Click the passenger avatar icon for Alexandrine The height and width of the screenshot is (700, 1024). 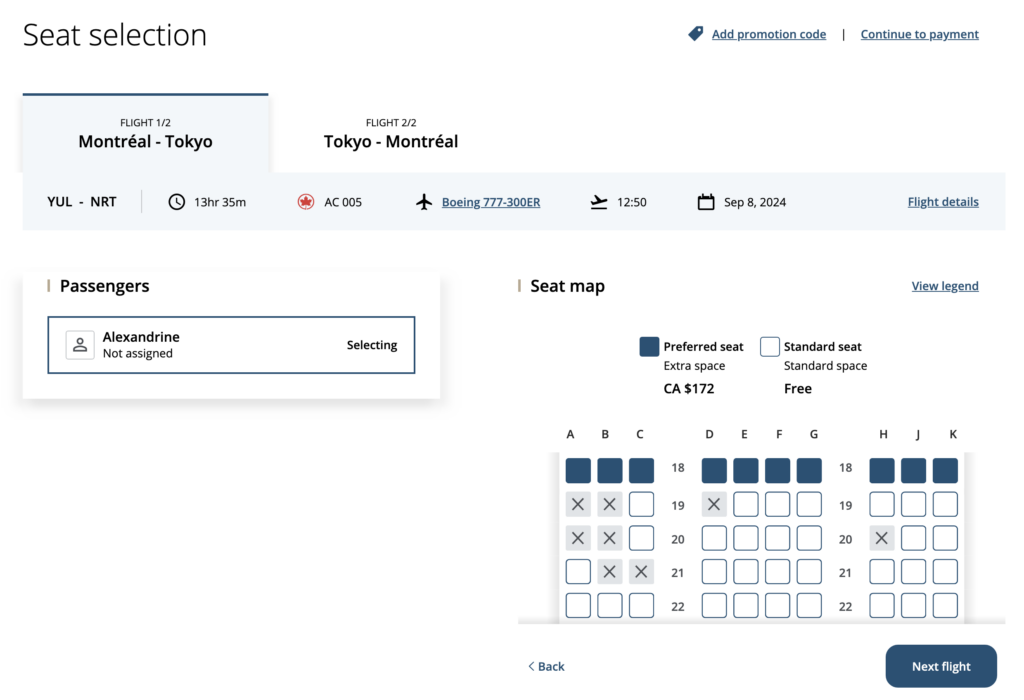80,345
